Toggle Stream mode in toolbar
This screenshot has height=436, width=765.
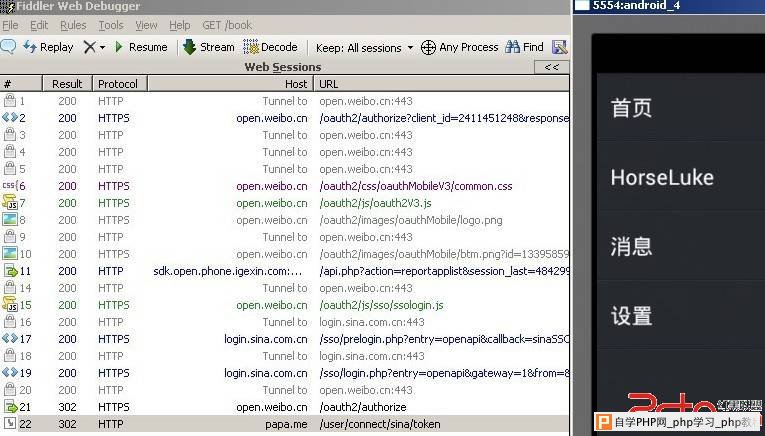tap(208, 47)
